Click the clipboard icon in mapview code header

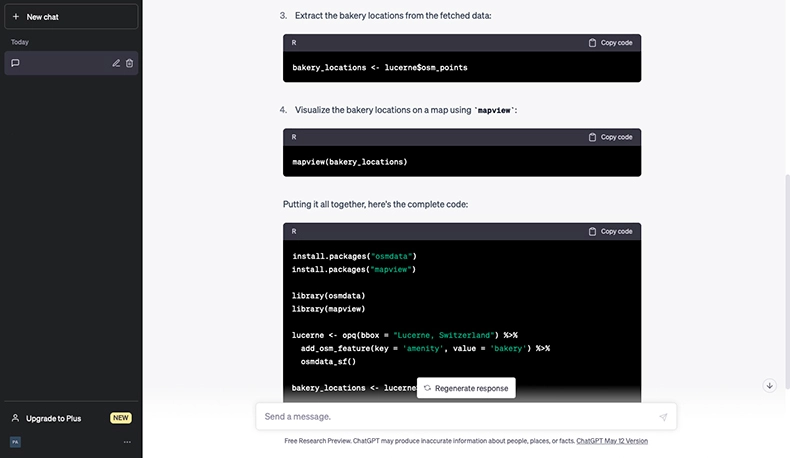pos(593,137)
